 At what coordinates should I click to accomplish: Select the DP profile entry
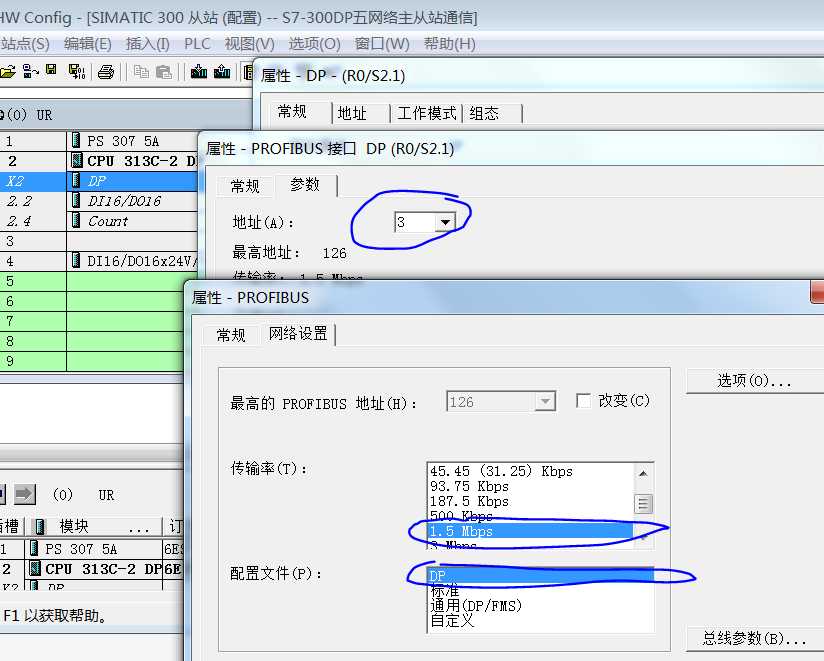point(541,576)
